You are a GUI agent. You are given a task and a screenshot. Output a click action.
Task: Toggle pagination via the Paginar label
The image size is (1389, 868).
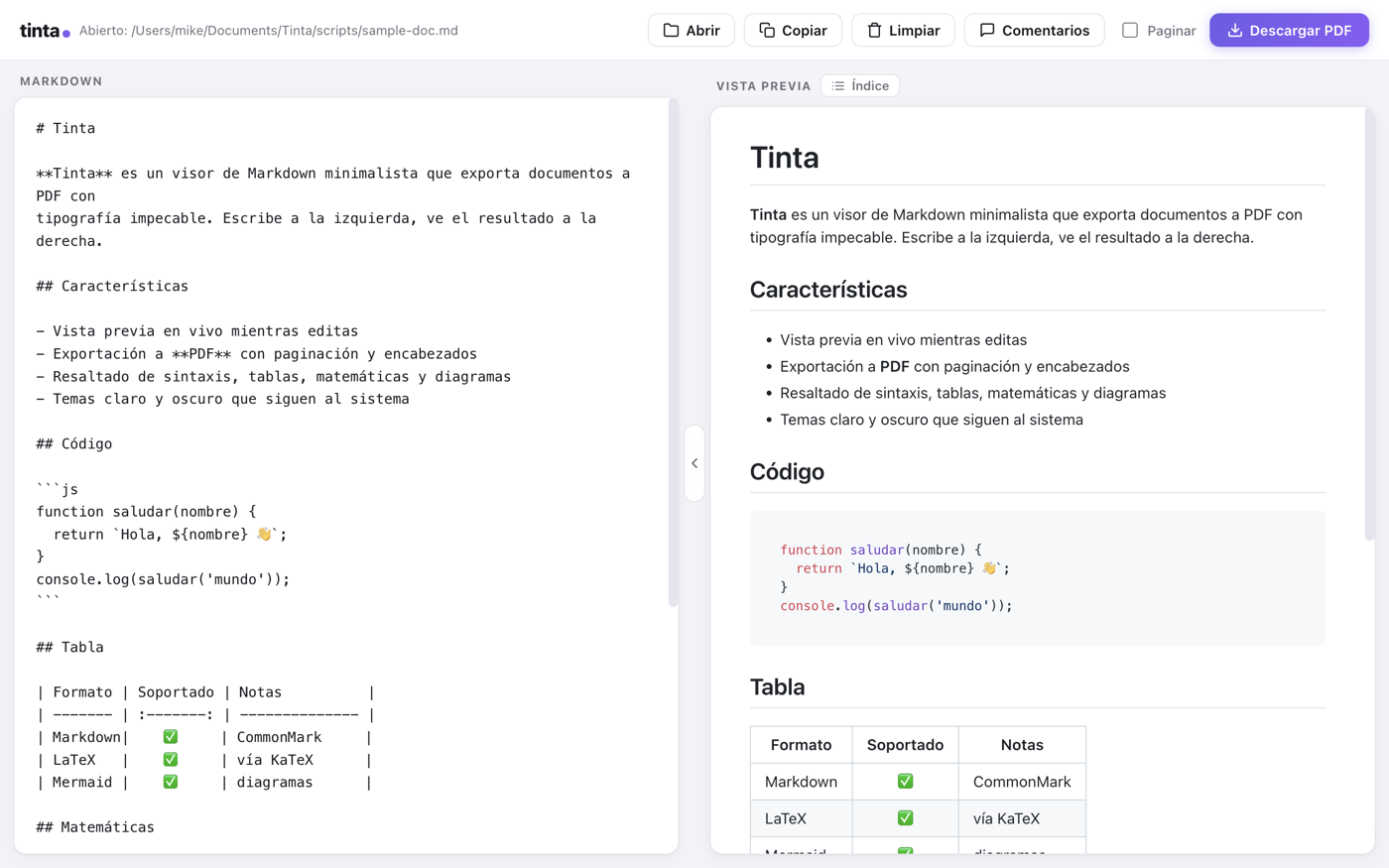click(x=1171, y=31)
